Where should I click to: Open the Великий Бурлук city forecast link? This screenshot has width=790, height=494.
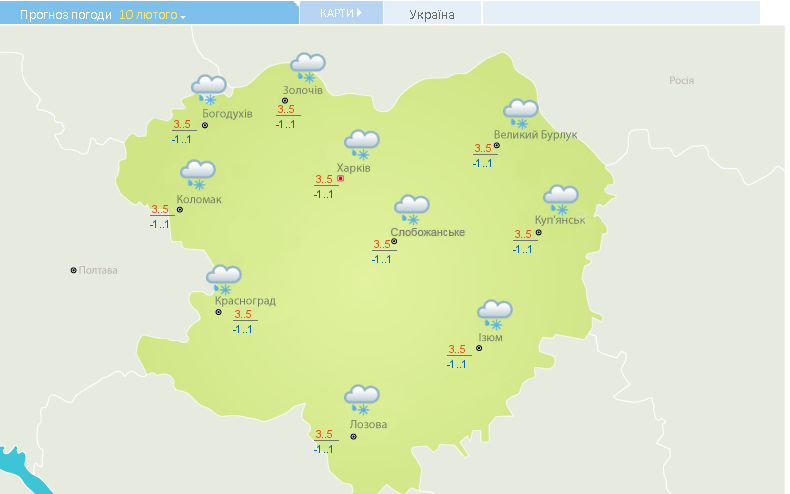pos(536,135)
